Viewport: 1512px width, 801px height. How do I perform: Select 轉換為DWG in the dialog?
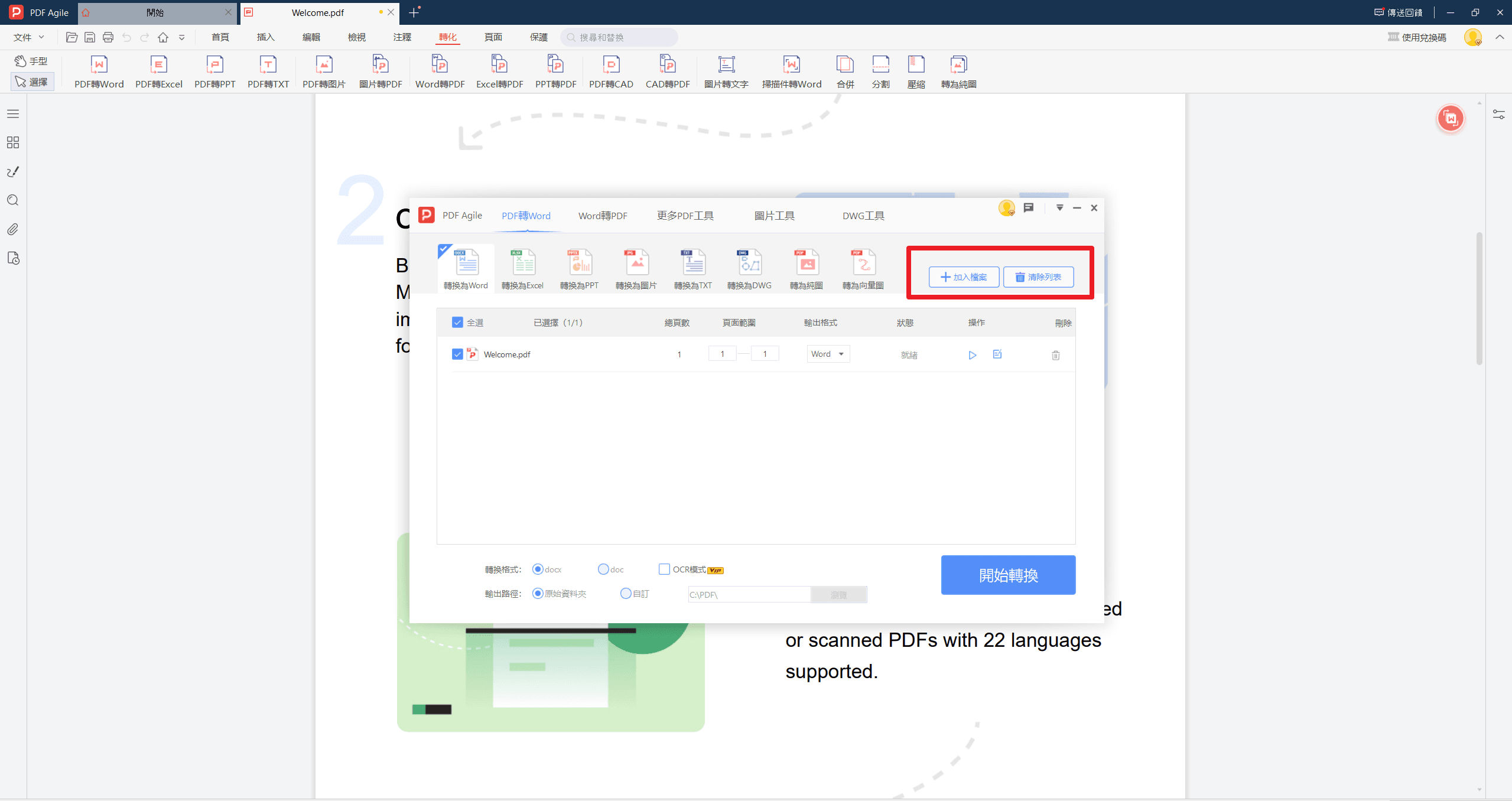[749, 269]
